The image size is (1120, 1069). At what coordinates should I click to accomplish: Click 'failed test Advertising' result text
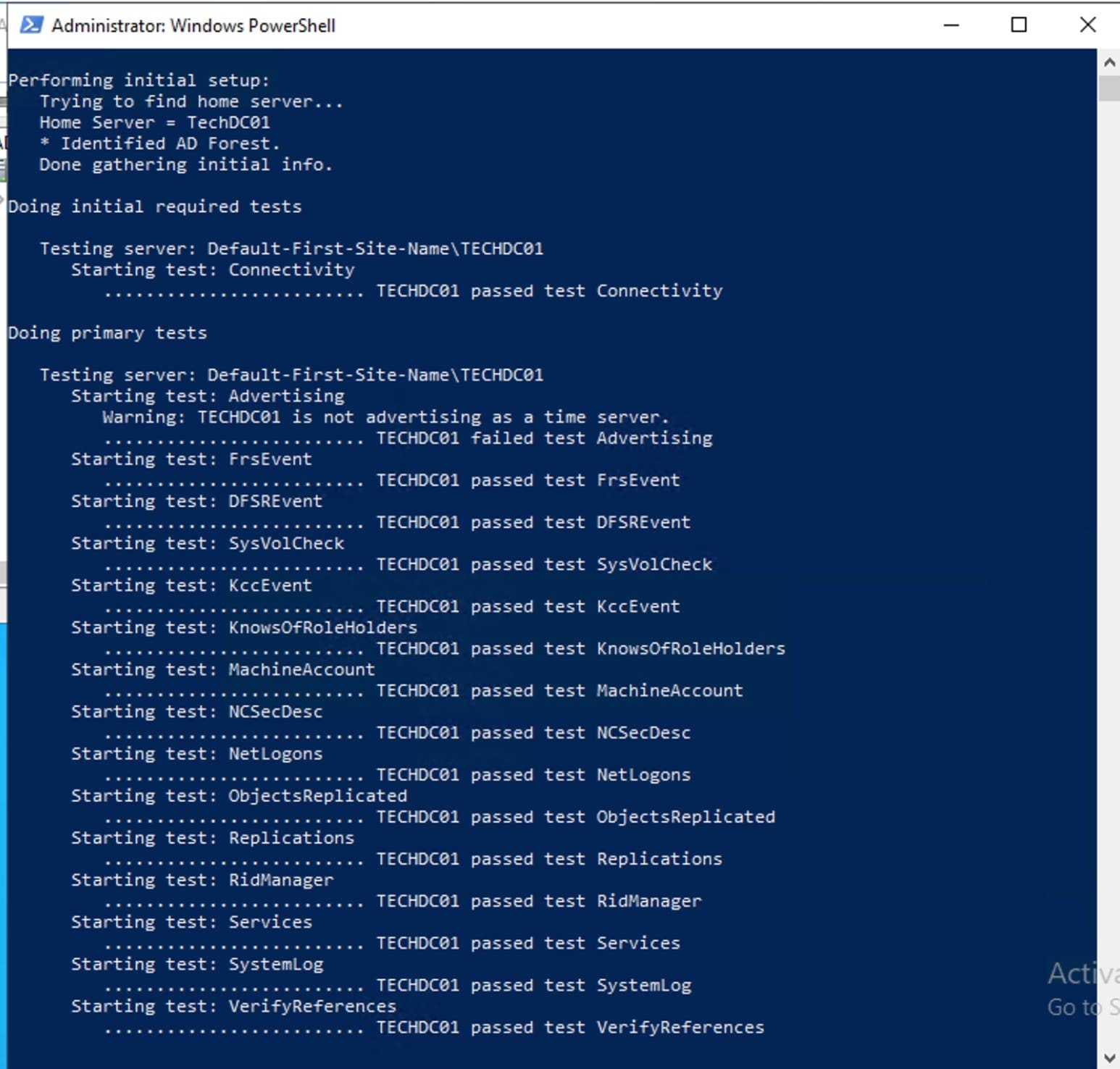tap(544, 438)
